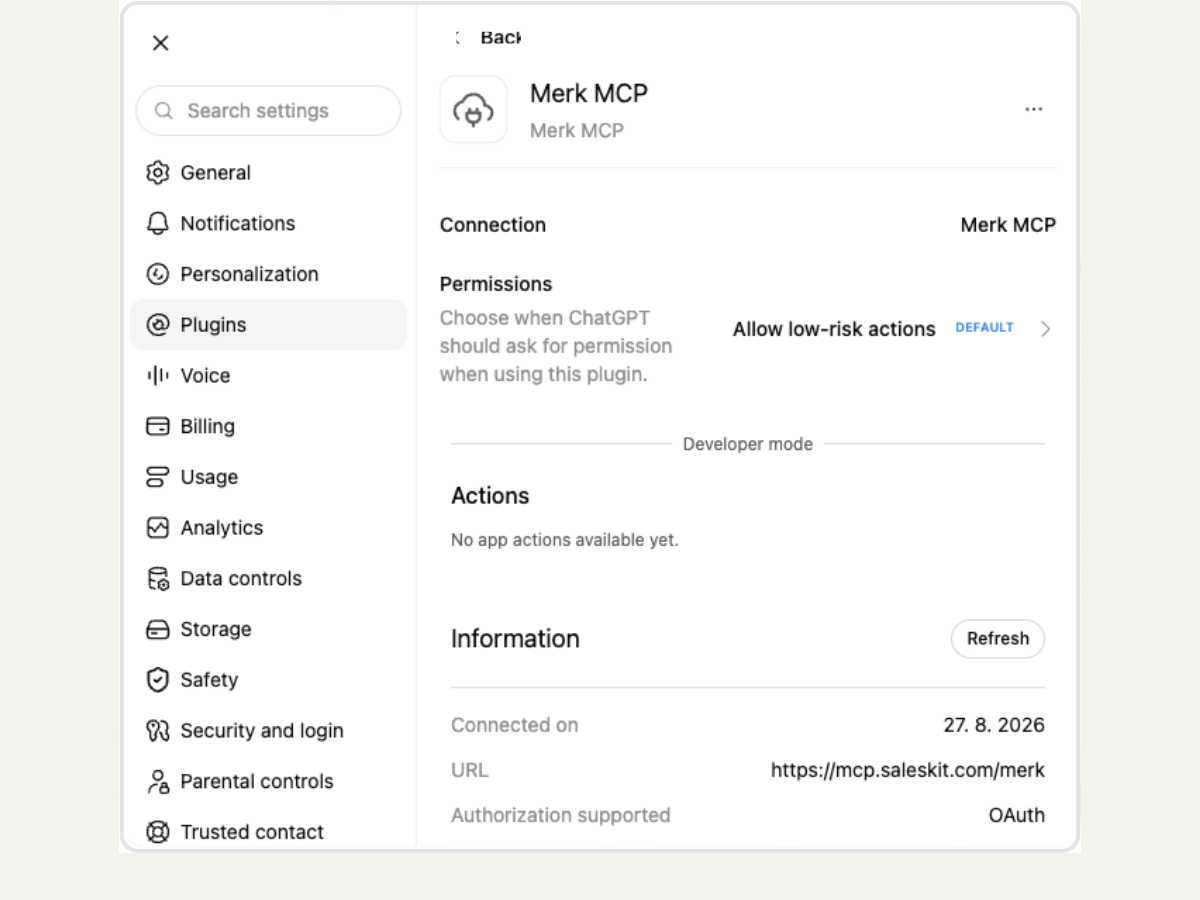Click the OAuth authorization value
This screenshot has width=1200, height=900.
(1017, 815)
